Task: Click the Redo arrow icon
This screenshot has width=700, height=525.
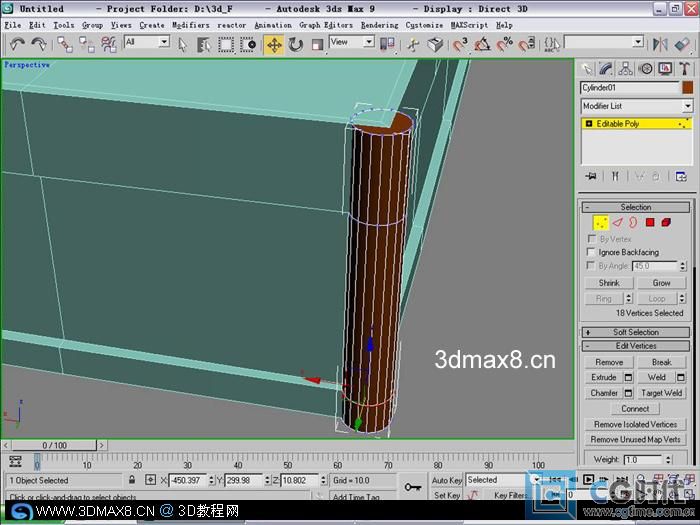Action: pyautogui.click(x=39, y=44)
